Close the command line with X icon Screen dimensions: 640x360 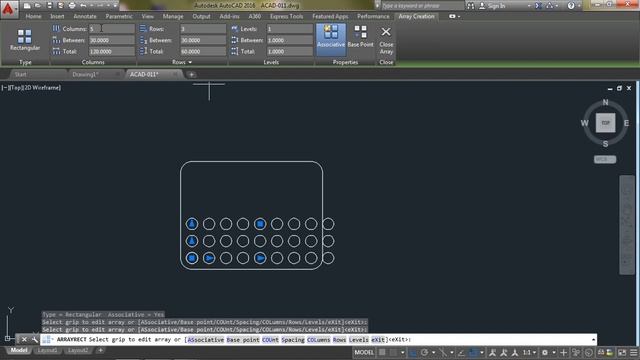[x=24, y=340]
